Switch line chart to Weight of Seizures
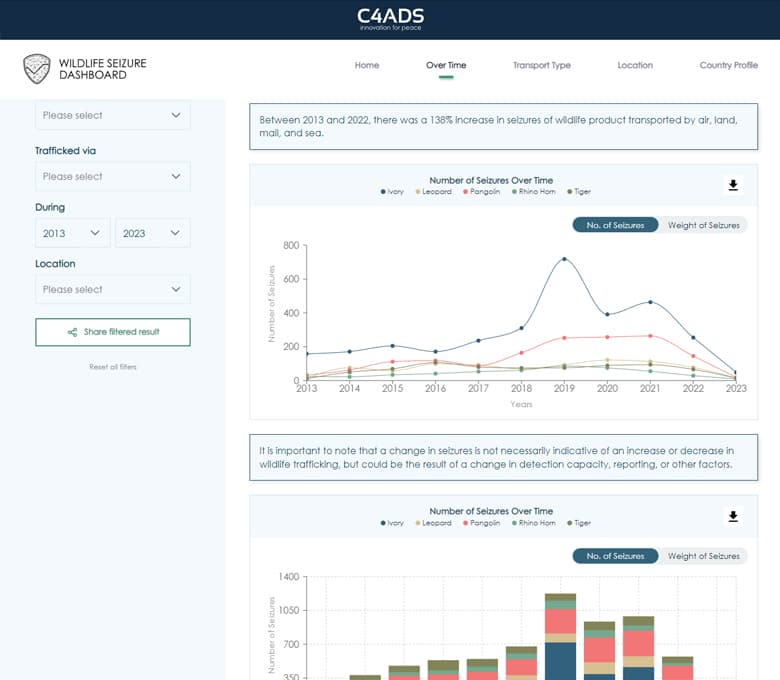Screen dimensions: 780x680 (703, 225)
